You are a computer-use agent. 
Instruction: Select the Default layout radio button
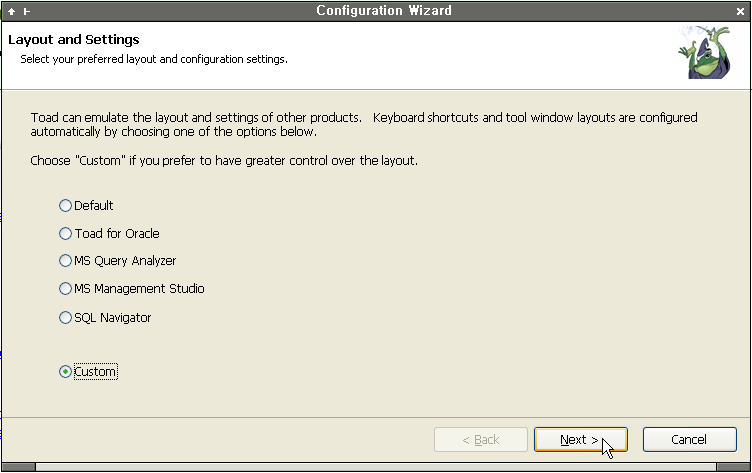65,206
